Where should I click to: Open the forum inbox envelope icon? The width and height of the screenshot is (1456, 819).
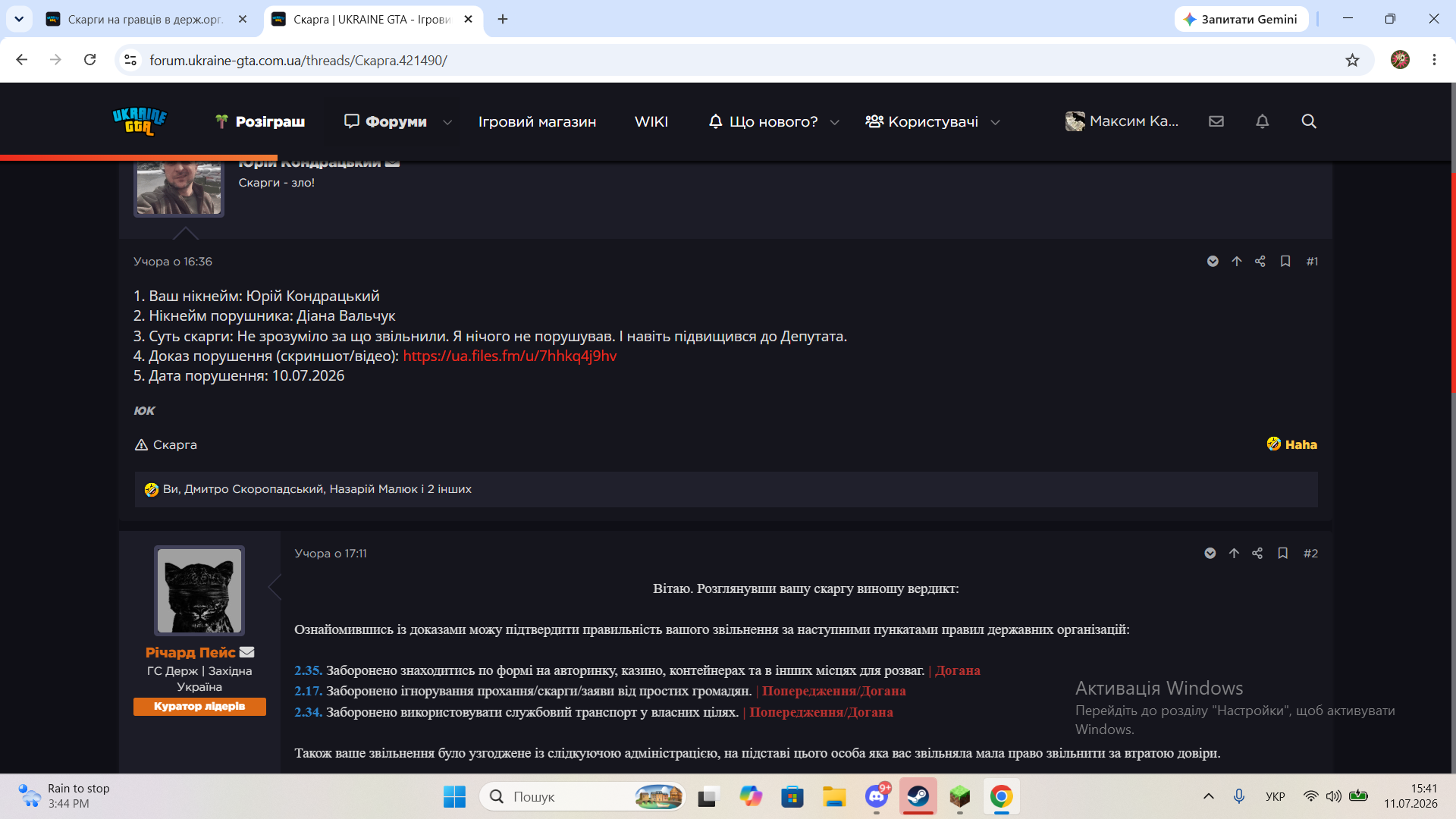(x=1216, y=121)
